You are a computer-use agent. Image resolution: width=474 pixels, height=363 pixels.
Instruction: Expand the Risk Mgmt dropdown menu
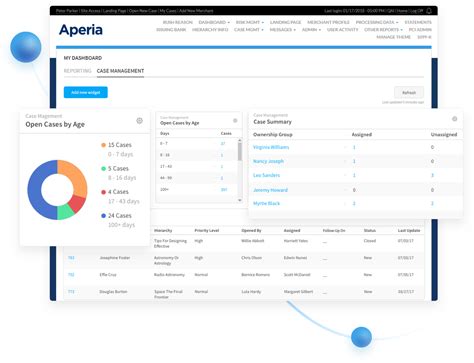click(x=250, y=22)
